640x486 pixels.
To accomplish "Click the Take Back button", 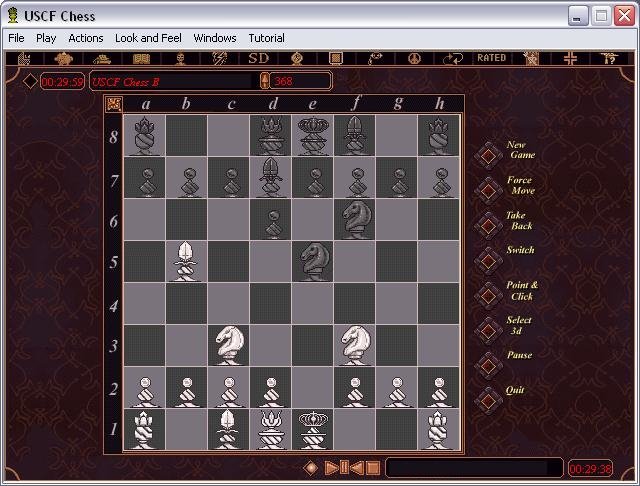I will point(488,222).
